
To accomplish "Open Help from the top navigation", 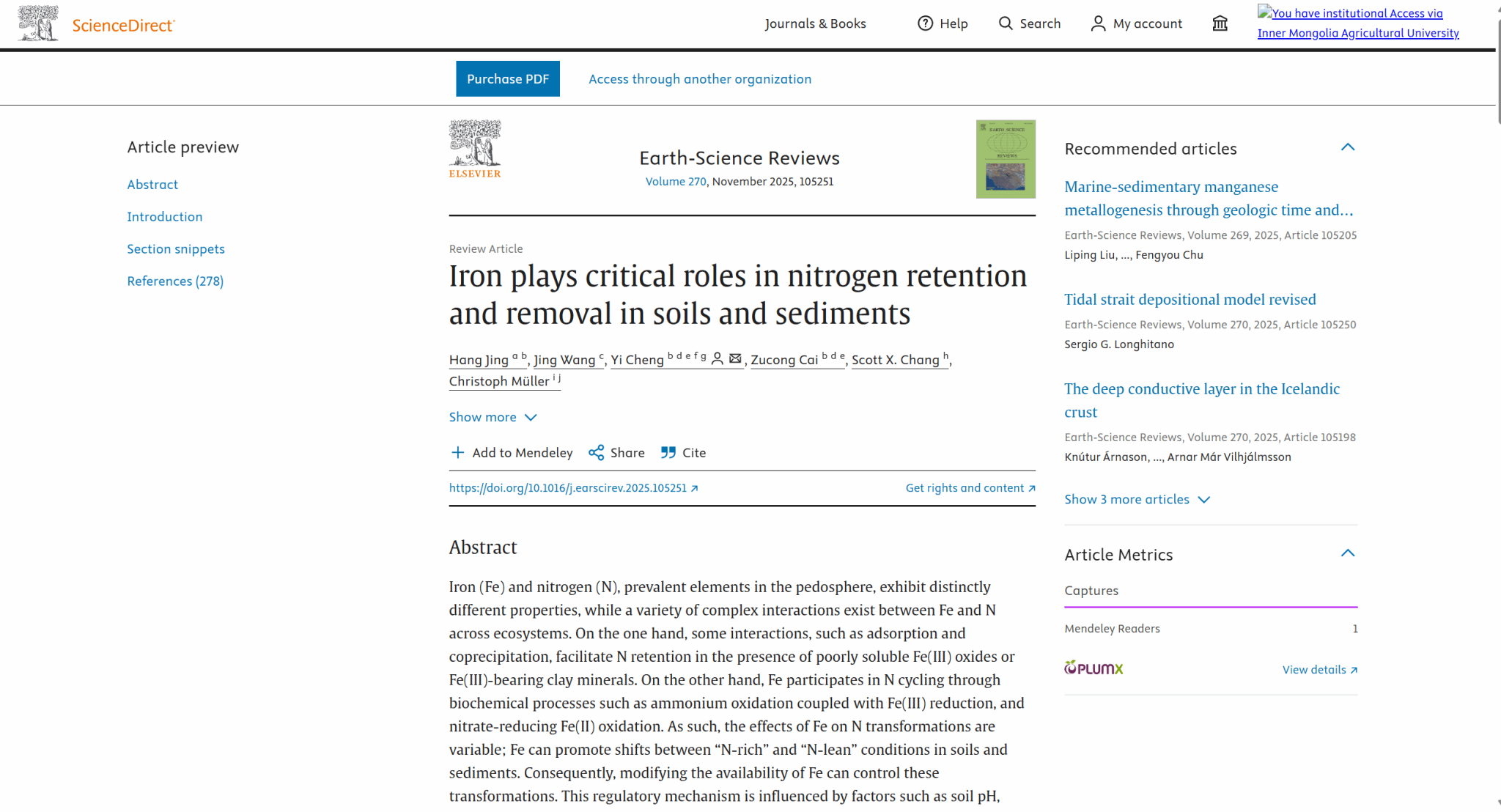I will [943, 23].
